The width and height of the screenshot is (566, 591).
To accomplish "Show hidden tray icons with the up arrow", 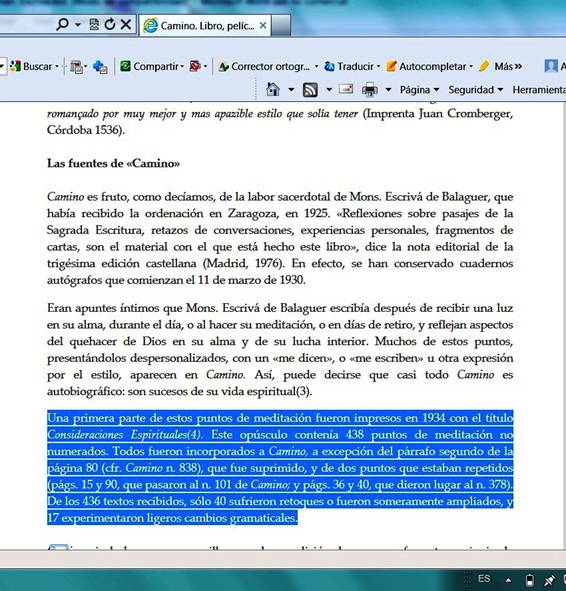I will pos(508,580).
